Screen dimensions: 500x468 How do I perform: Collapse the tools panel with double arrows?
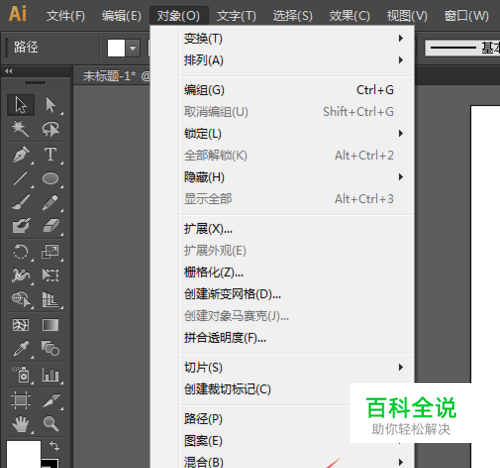(9, 71)
